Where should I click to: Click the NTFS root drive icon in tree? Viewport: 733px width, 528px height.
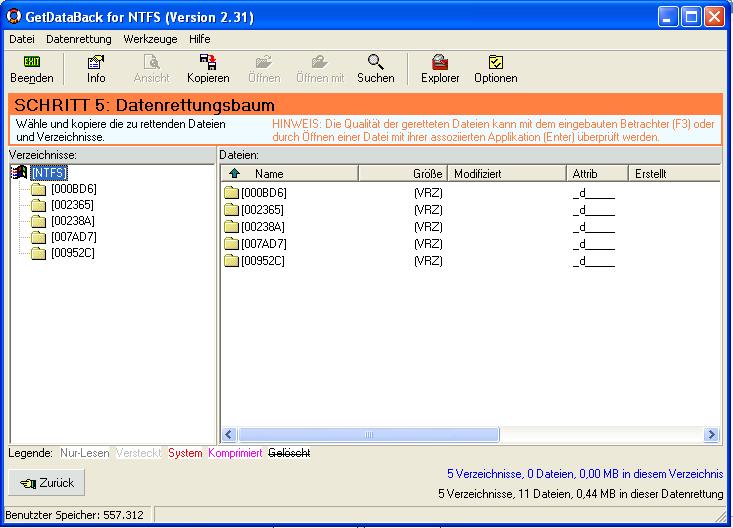pos(19,173)
